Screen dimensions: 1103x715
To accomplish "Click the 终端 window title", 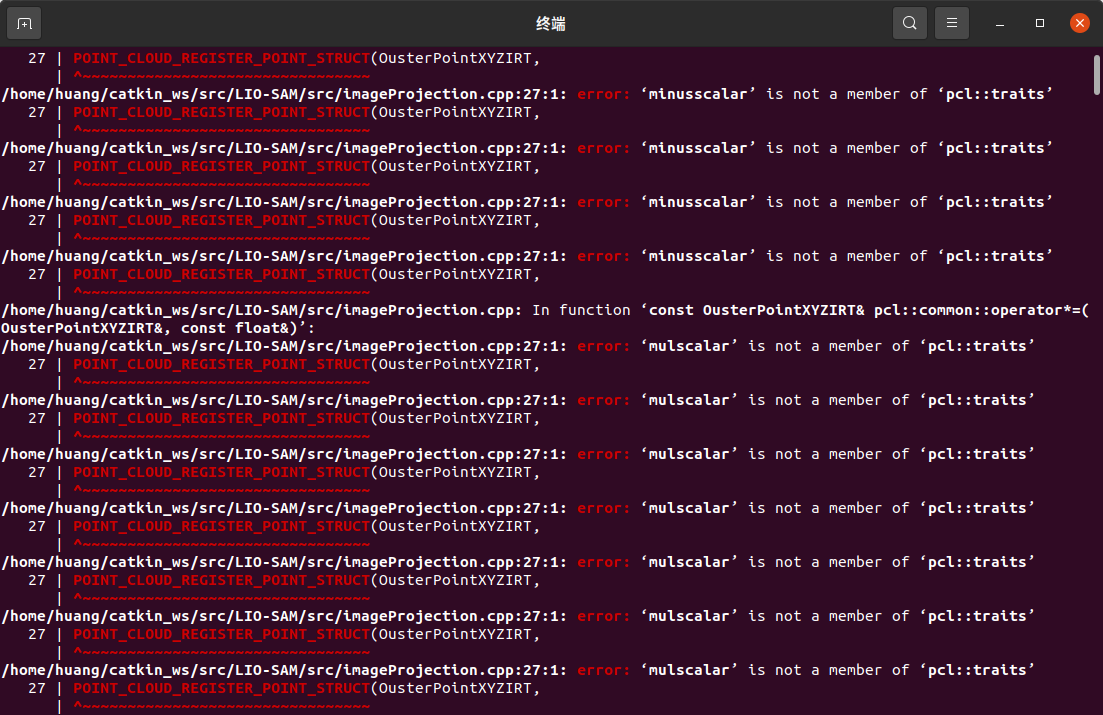I will coord(551,24).
